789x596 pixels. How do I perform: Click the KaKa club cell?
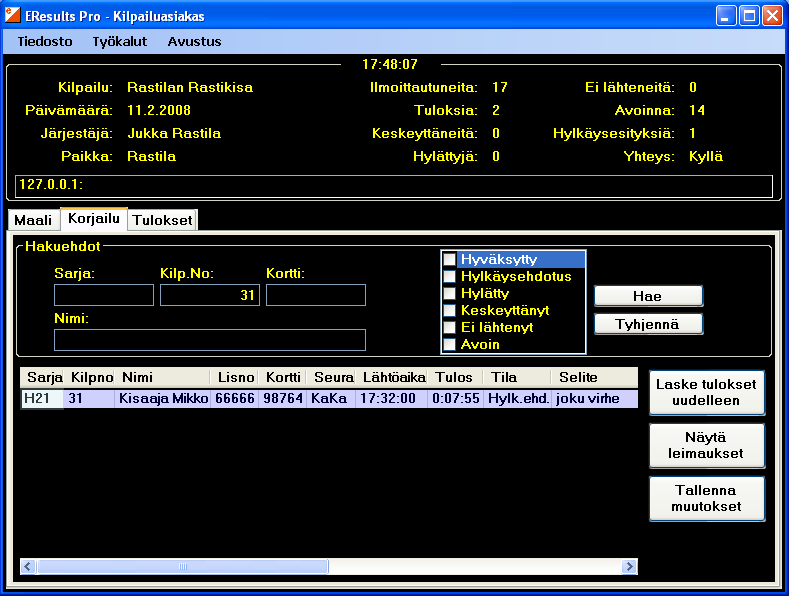(331, 398)
